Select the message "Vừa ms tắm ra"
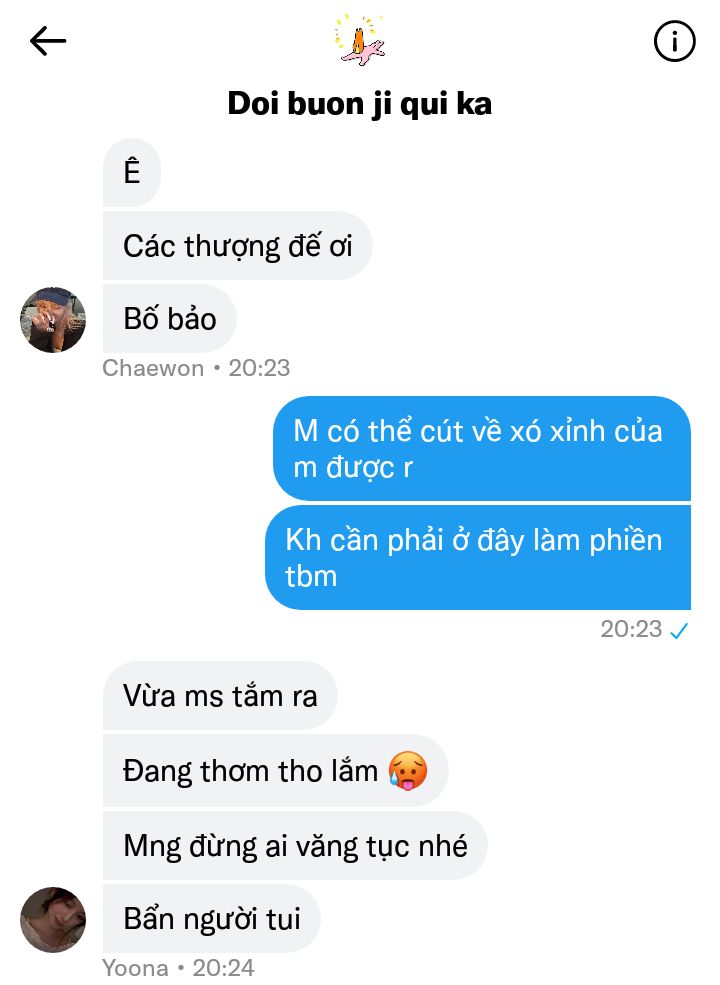The image size is (720, 985). pyautogui.click(x=220, y=696)
